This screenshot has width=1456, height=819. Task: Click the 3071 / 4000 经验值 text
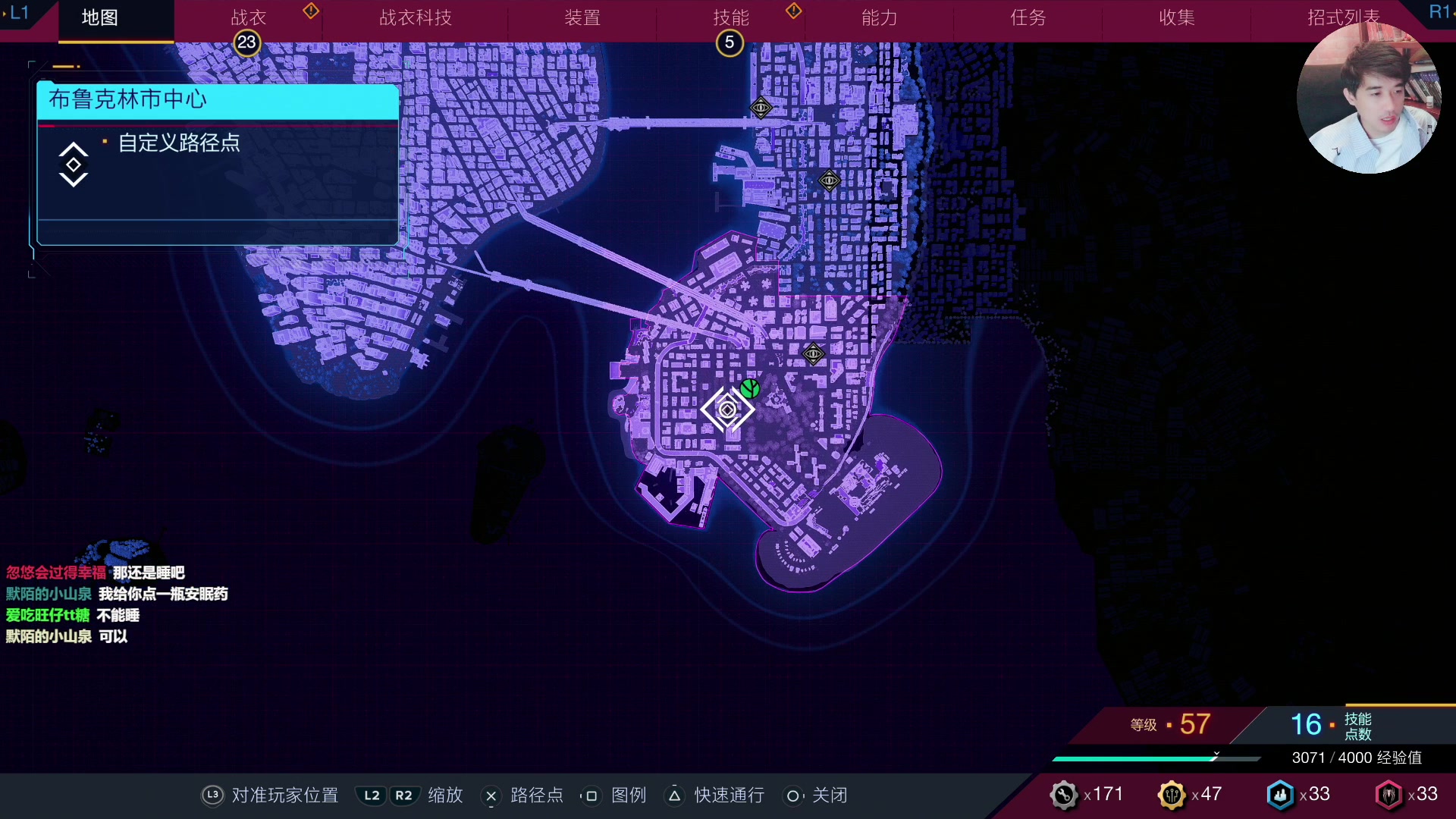[1357, 758]
